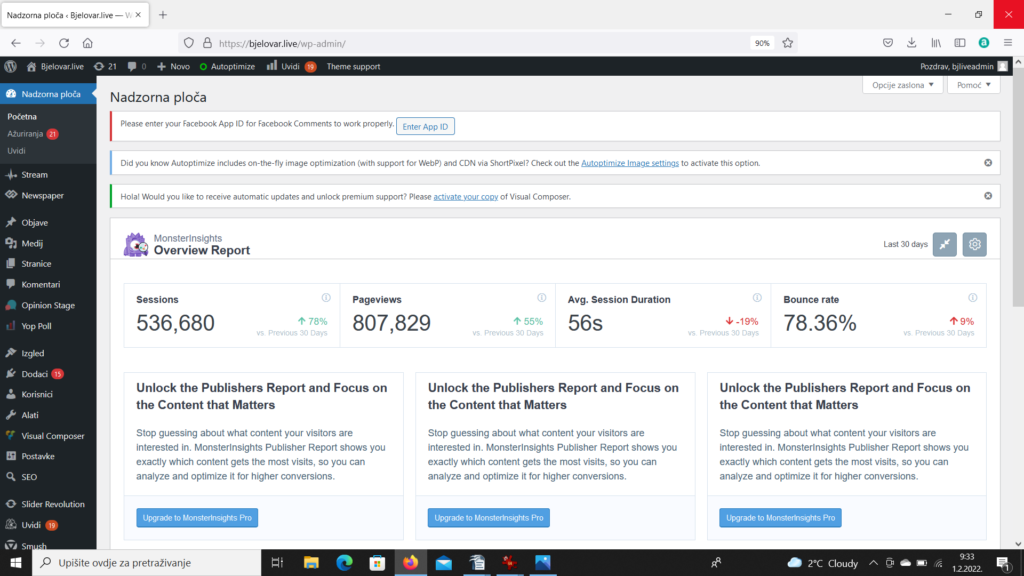The width and height of the screenshot is (1024, 576).
Task: Follow the Autoptimize Image settings link
Action: point(630,163)
